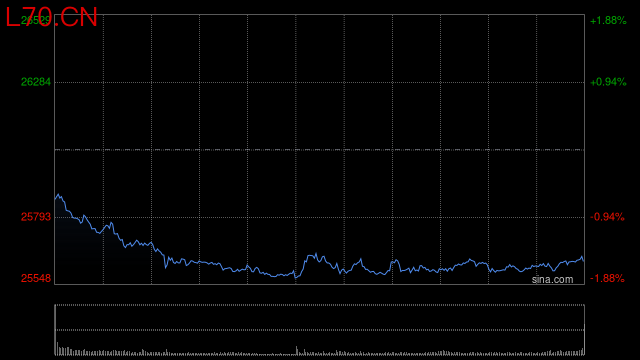Click the -1.88% percentage label

pos(607,278)
